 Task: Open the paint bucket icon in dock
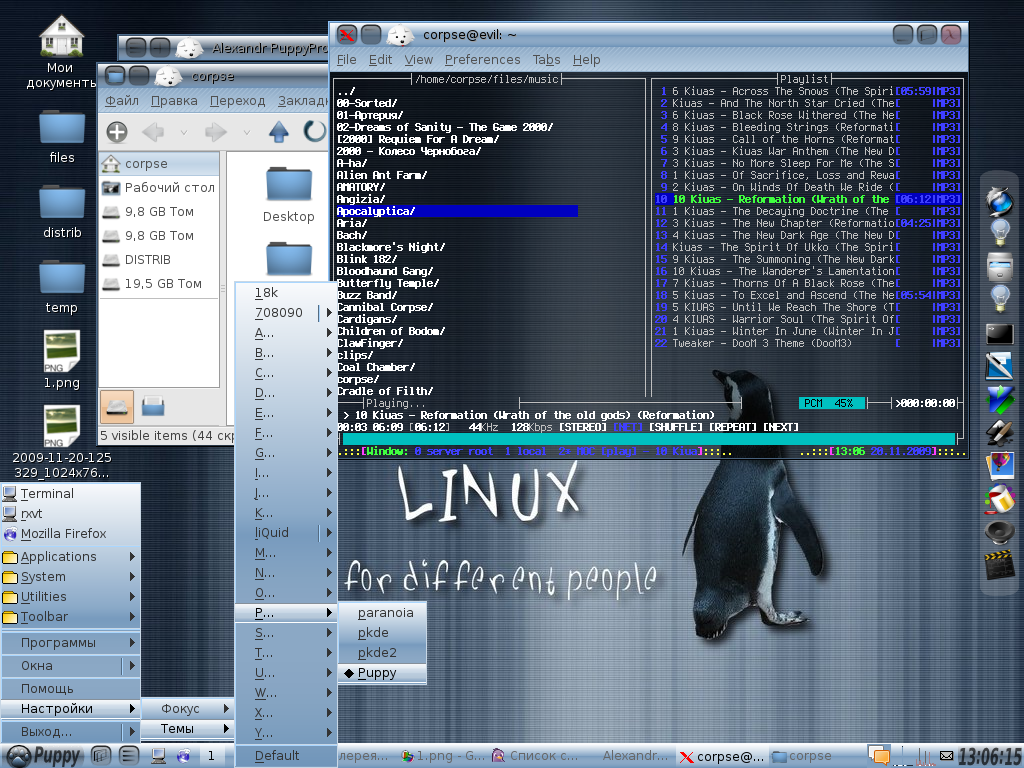999,499
